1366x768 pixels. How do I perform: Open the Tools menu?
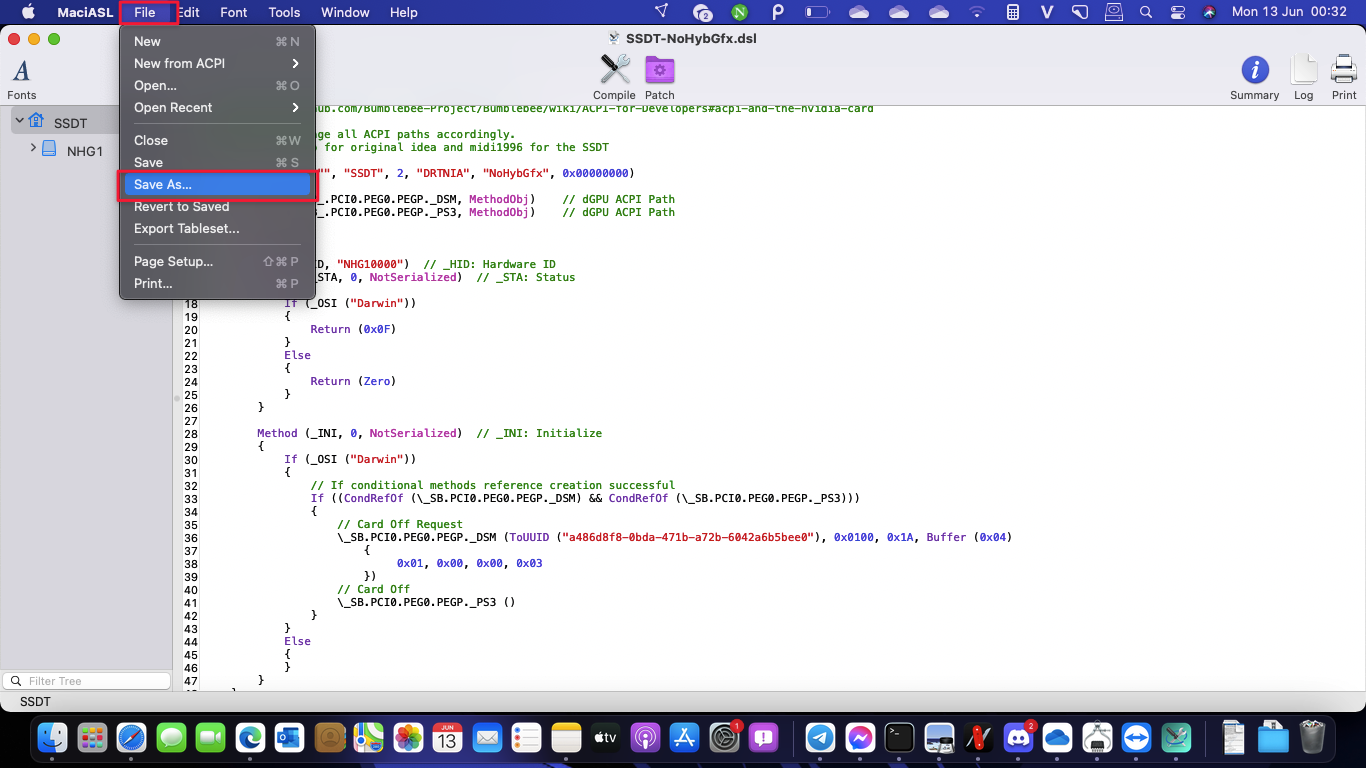point(284,12)
